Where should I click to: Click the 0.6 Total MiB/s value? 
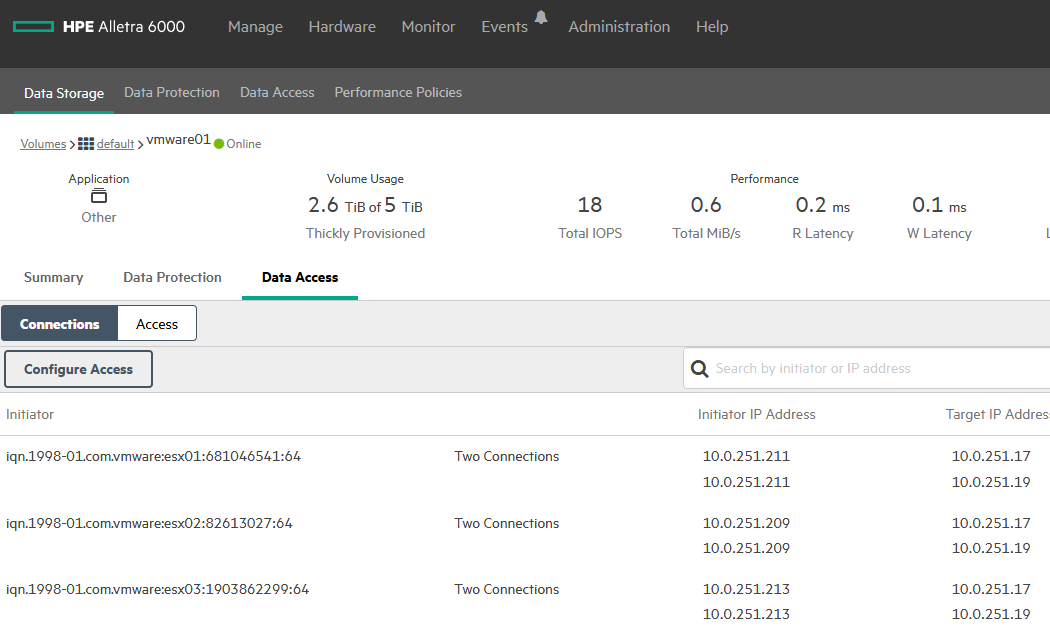coord(706,205)
